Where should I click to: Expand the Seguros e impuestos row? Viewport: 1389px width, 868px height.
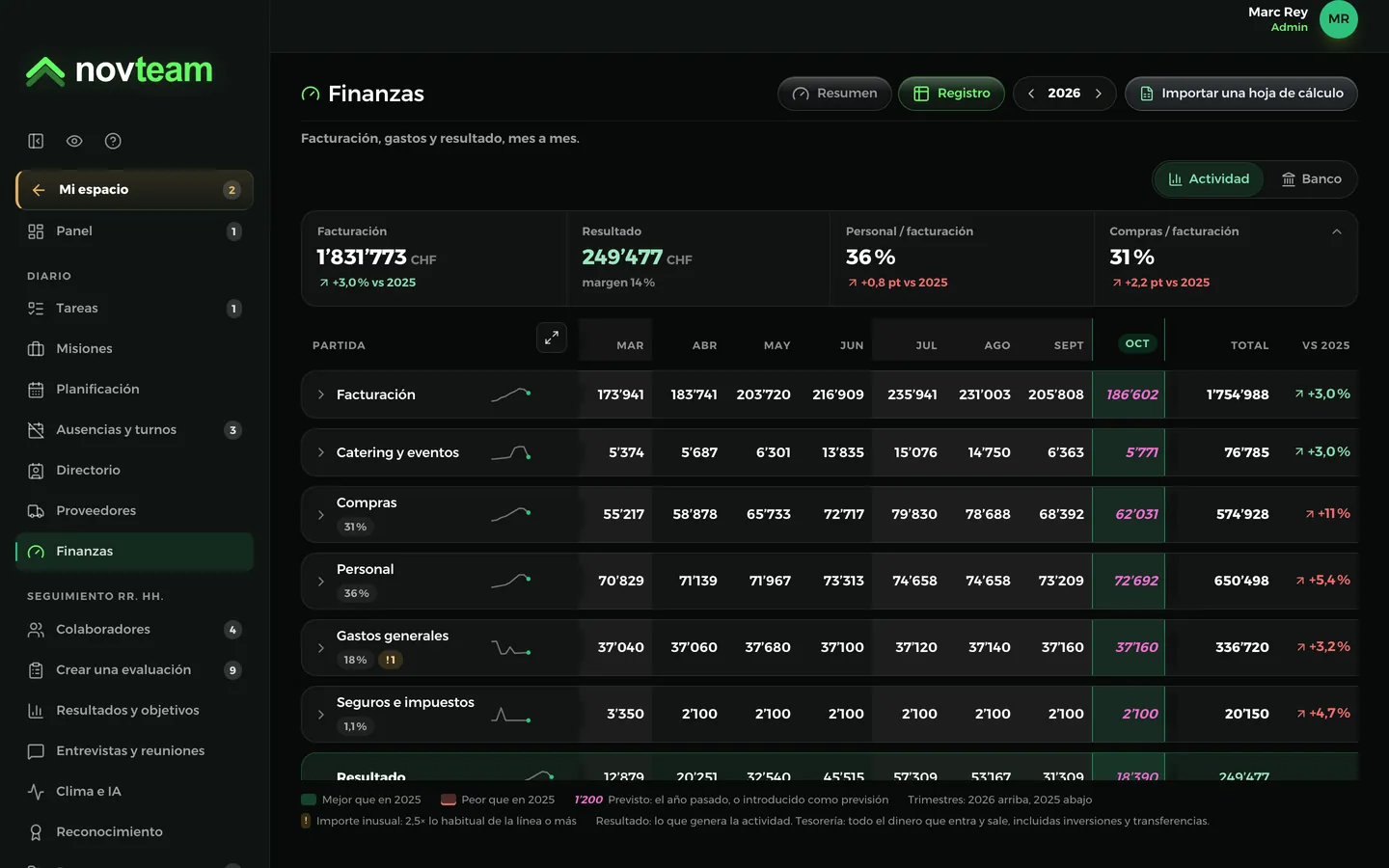tap(321, 715)
